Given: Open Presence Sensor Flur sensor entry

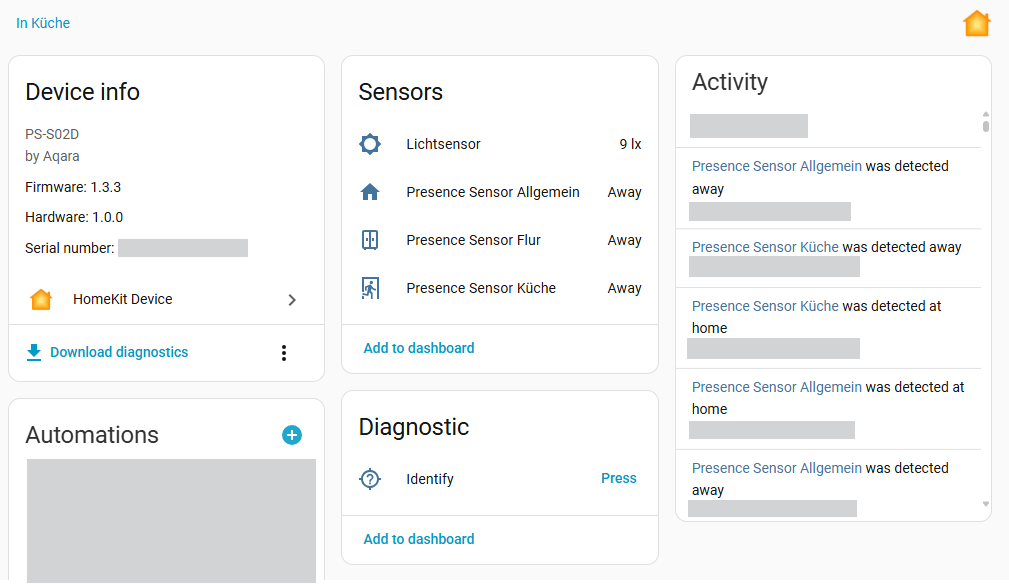Looking at the screenshot, I should 500,240.
